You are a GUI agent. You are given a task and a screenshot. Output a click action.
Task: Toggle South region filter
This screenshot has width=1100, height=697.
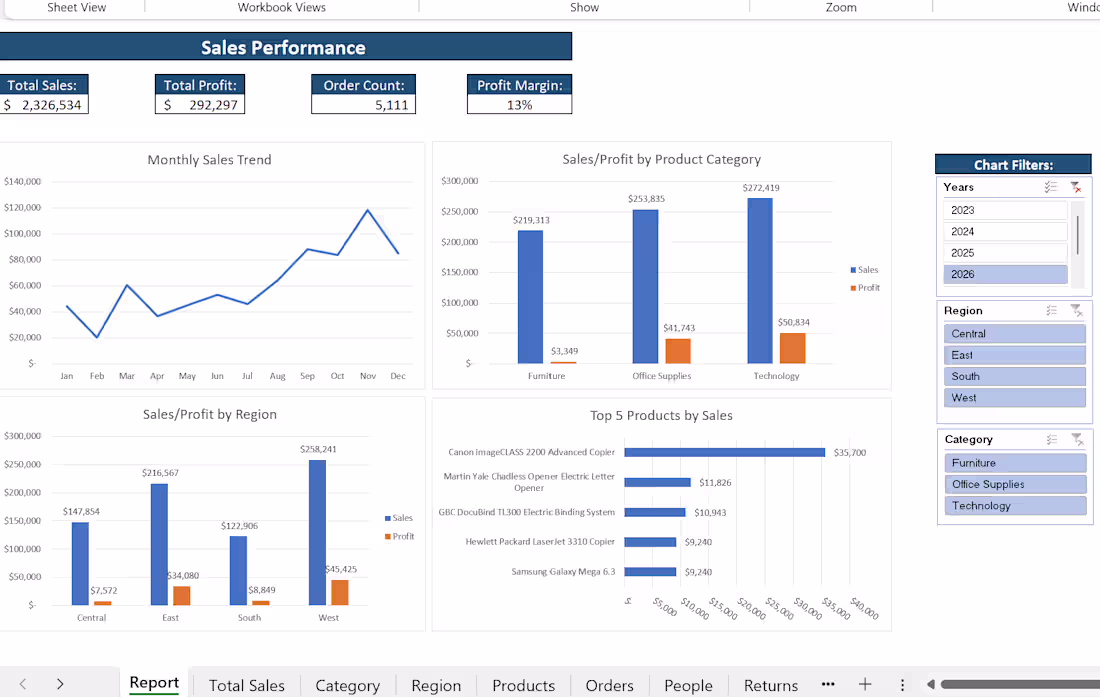pos(1014,377)
